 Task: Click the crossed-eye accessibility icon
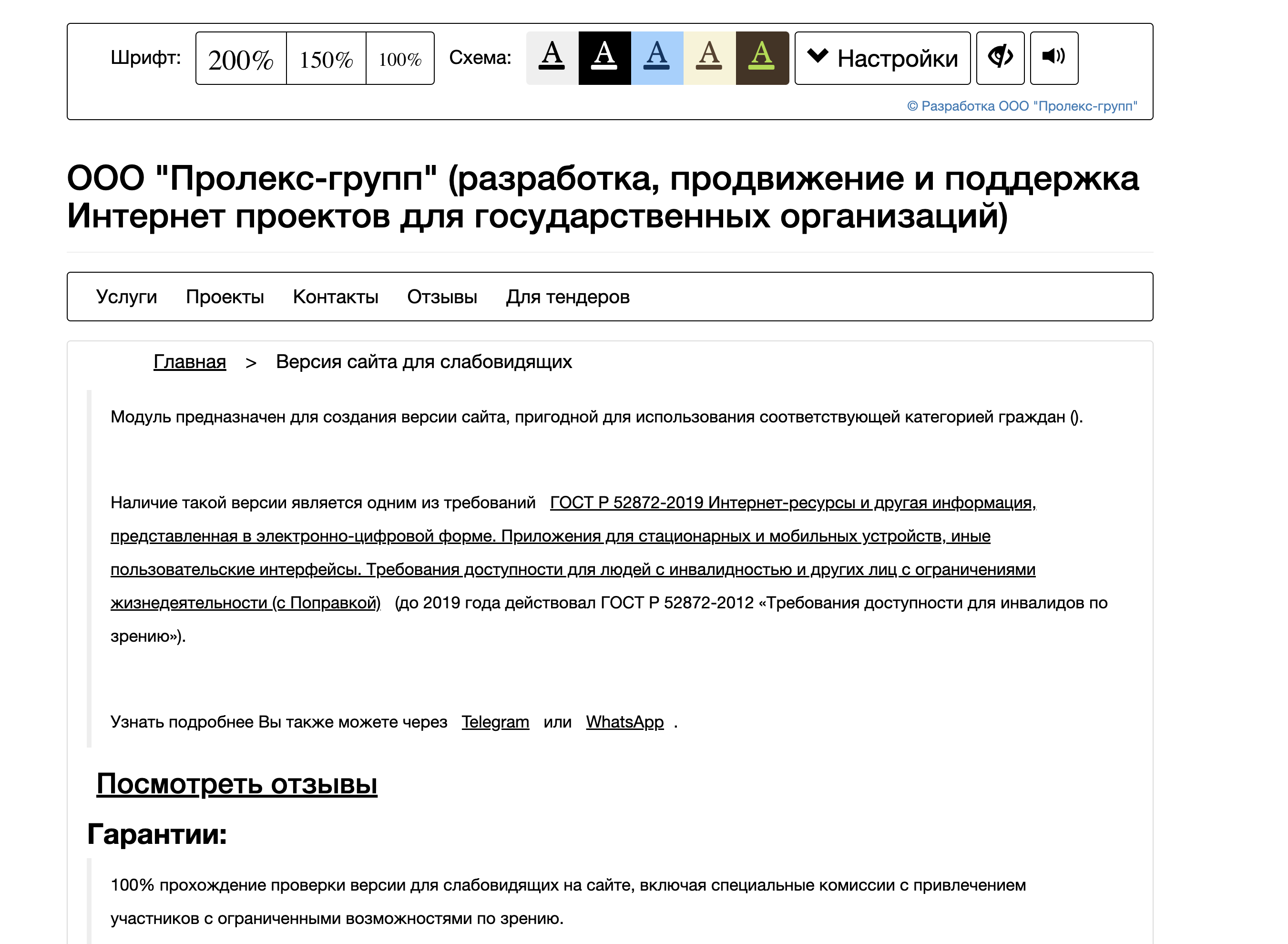(x=1000, y=57)
